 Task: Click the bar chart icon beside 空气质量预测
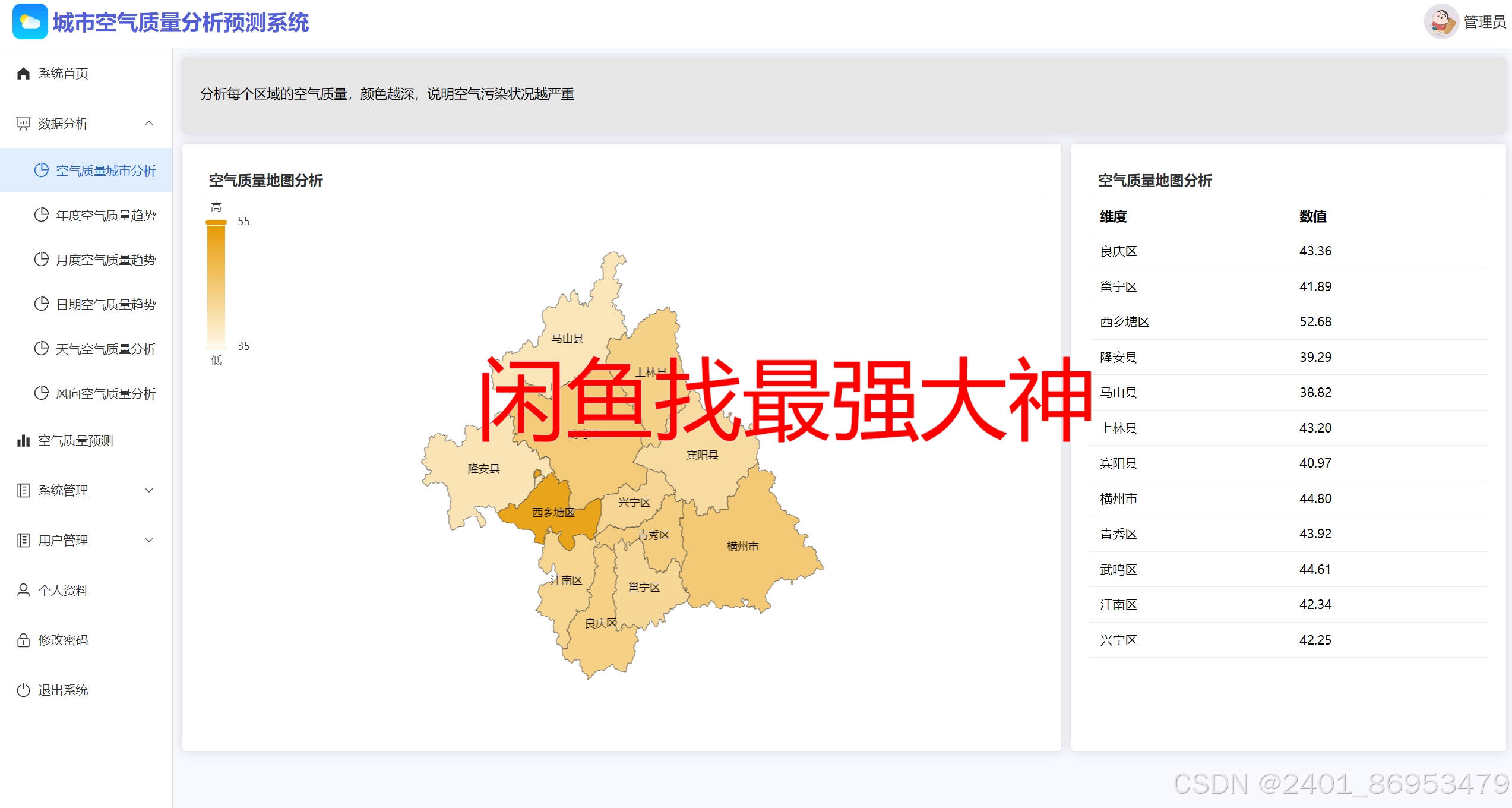coord(23,440)
